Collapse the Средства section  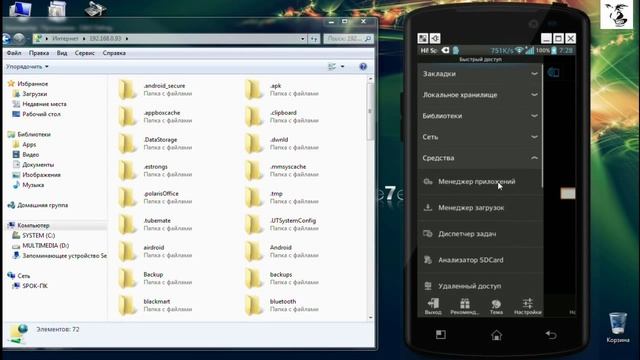pyautogui.click(x=480, y=158)
